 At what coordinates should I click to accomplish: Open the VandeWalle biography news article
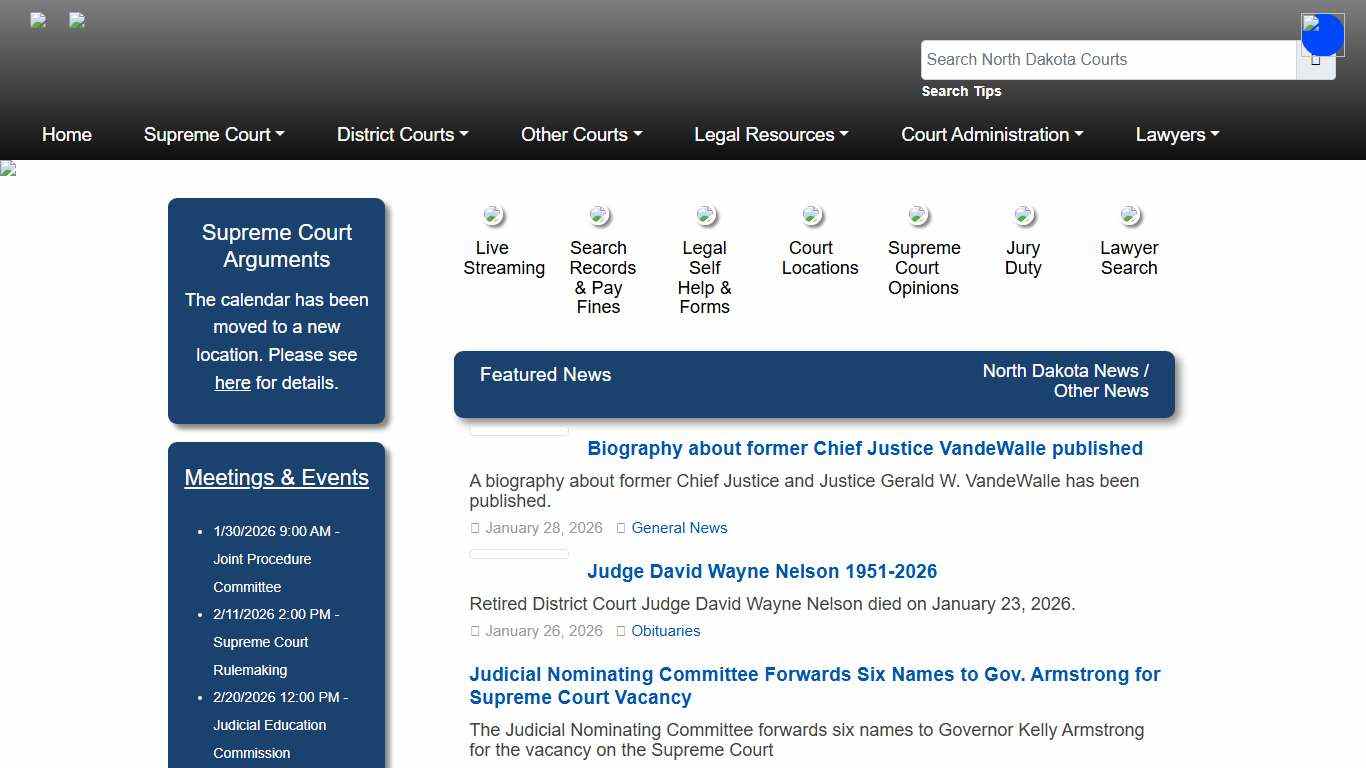pyautogui.click(x=865, y=448)
